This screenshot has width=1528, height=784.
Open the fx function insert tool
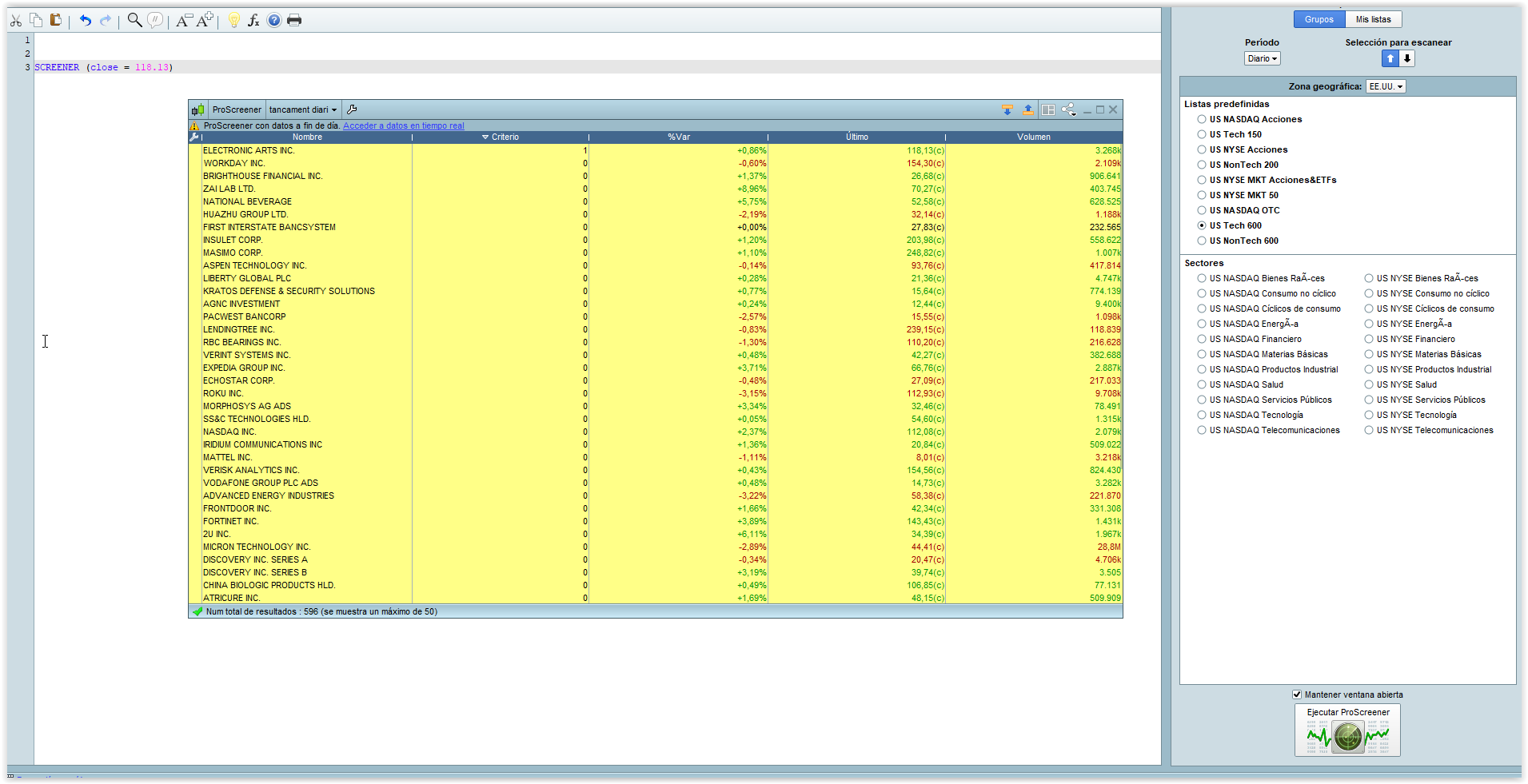coord(253,20)
